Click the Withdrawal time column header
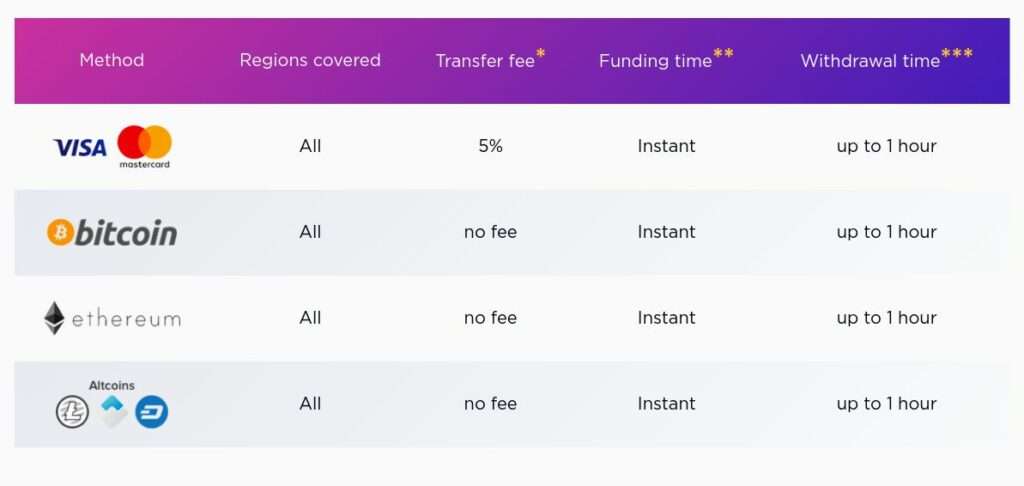This screenshot has width=1024, height=486. pyautogui.click(x=870, y=61)
